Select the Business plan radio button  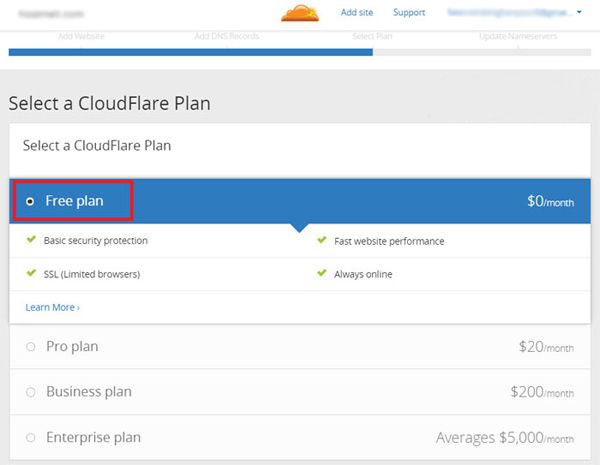31,392
